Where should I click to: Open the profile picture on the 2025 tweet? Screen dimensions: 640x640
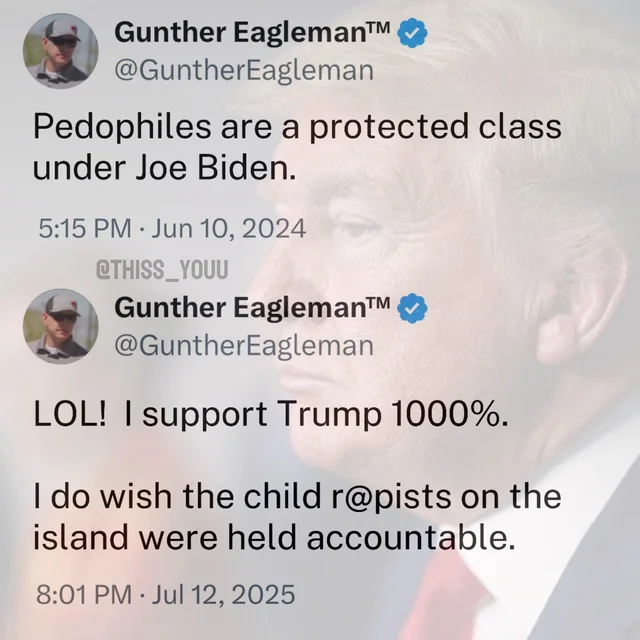pos(61,326)
